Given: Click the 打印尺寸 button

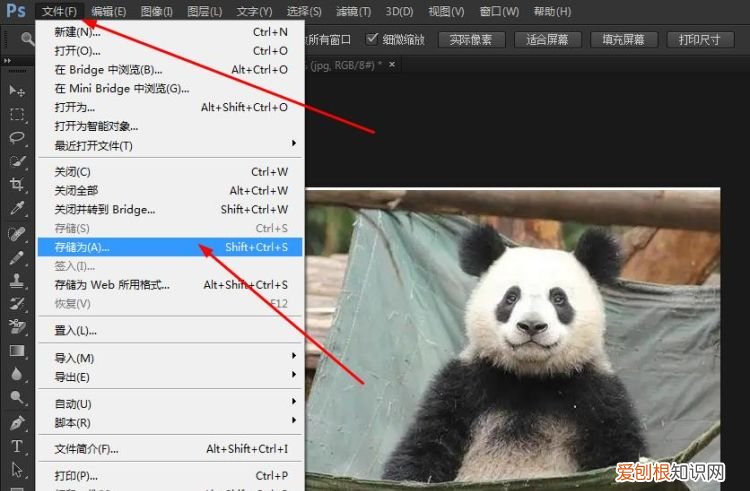Looking at the screenshot, I should click(x=700, y=40).
